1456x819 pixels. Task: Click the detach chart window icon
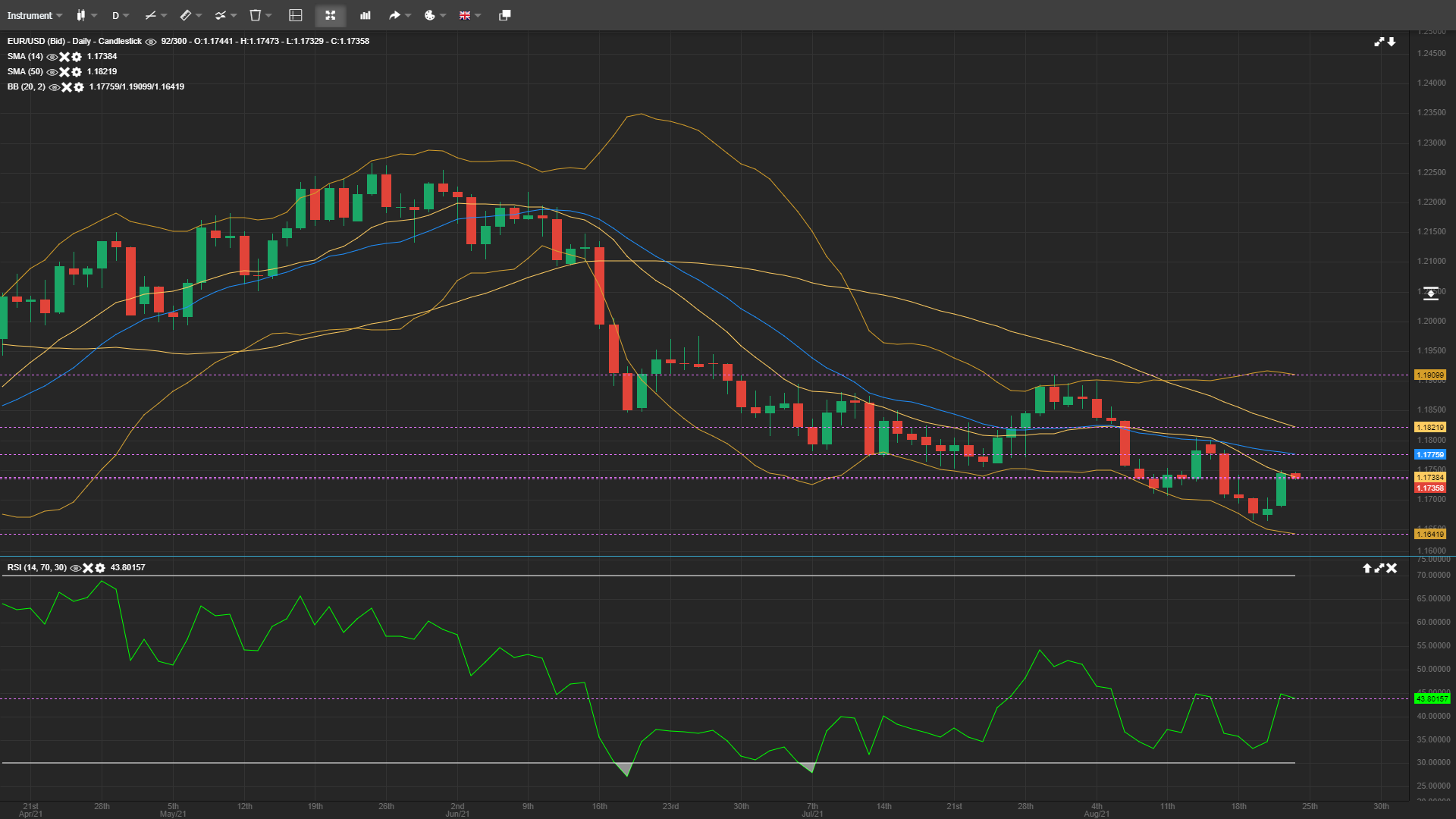[x=504, y=15]
